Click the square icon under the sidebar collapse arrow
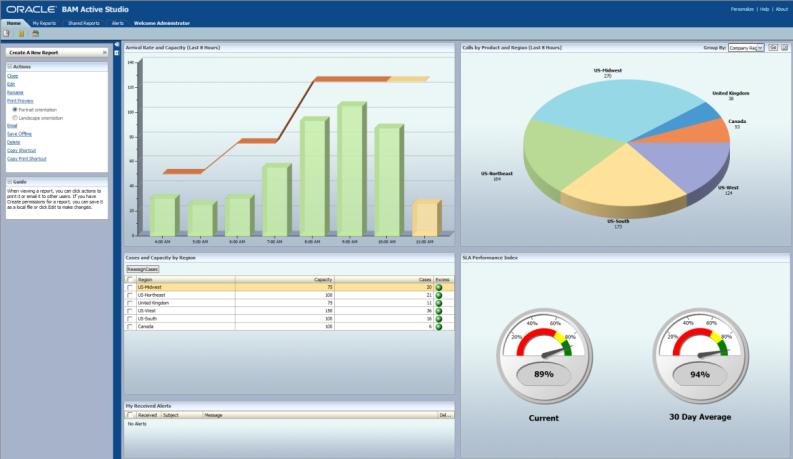This screenshot has height=459, width=793. point(117,53)
